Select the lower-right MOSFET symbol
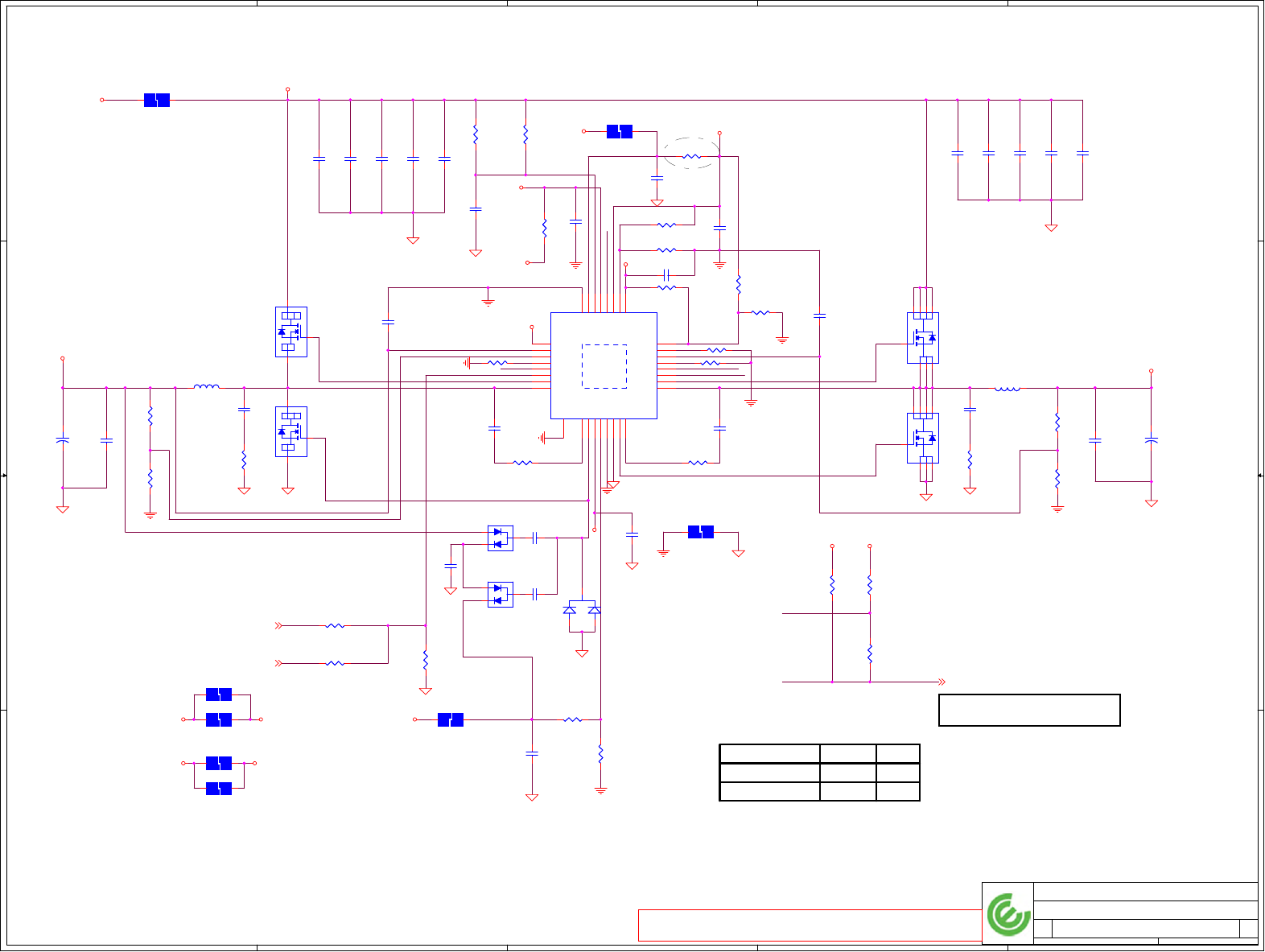This screenshot has width=1265, height=952. [923, 438]
